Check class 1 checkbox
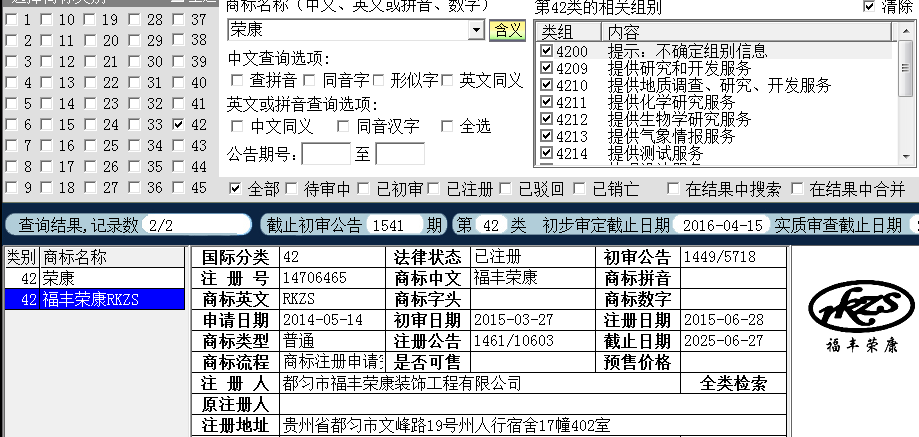The image size is (919, 437). 11,20
